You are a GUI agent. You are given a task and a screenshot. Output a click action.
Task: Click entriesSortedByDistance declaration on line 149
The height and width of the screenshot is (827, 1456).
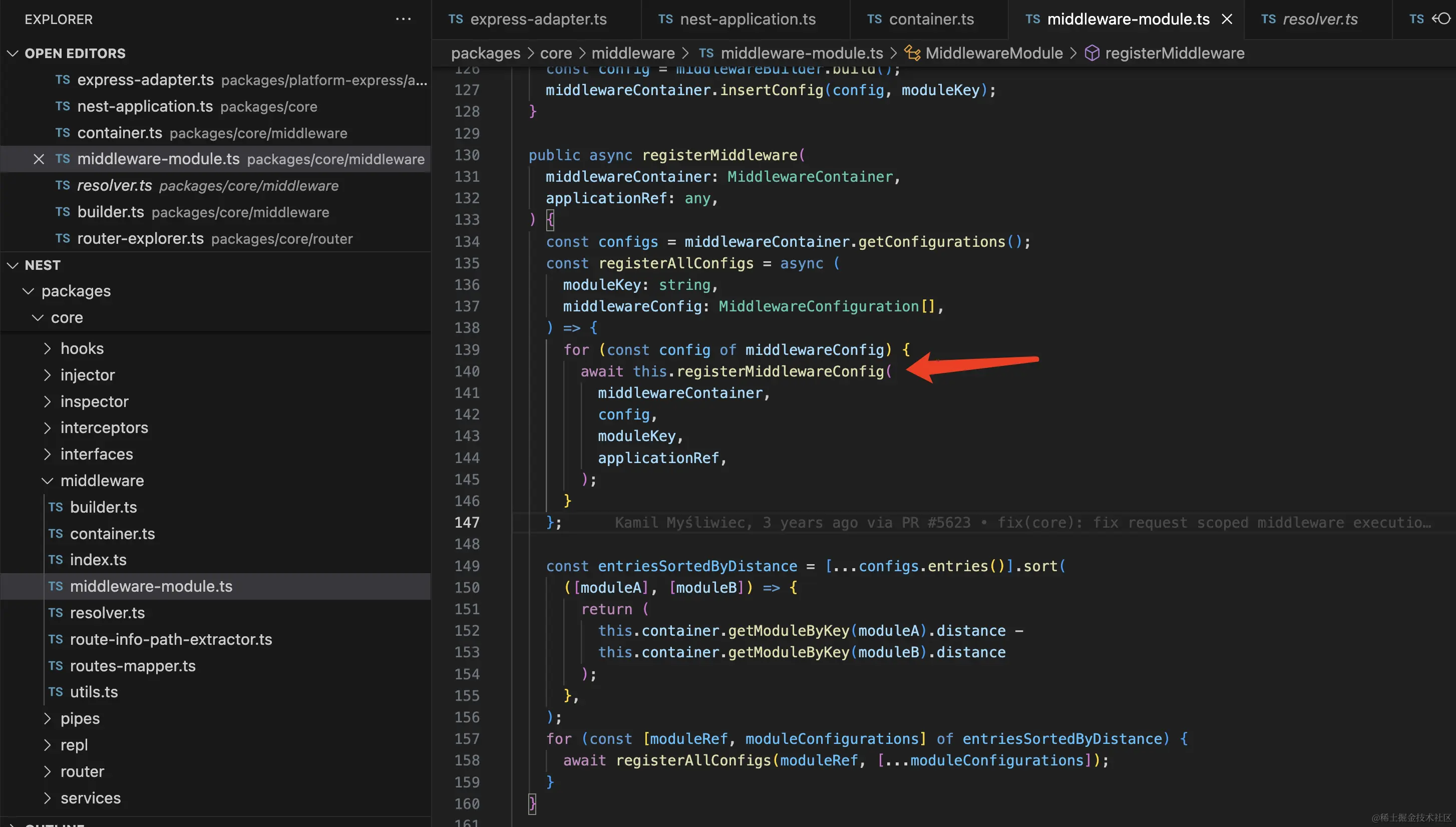pos(697,566)
